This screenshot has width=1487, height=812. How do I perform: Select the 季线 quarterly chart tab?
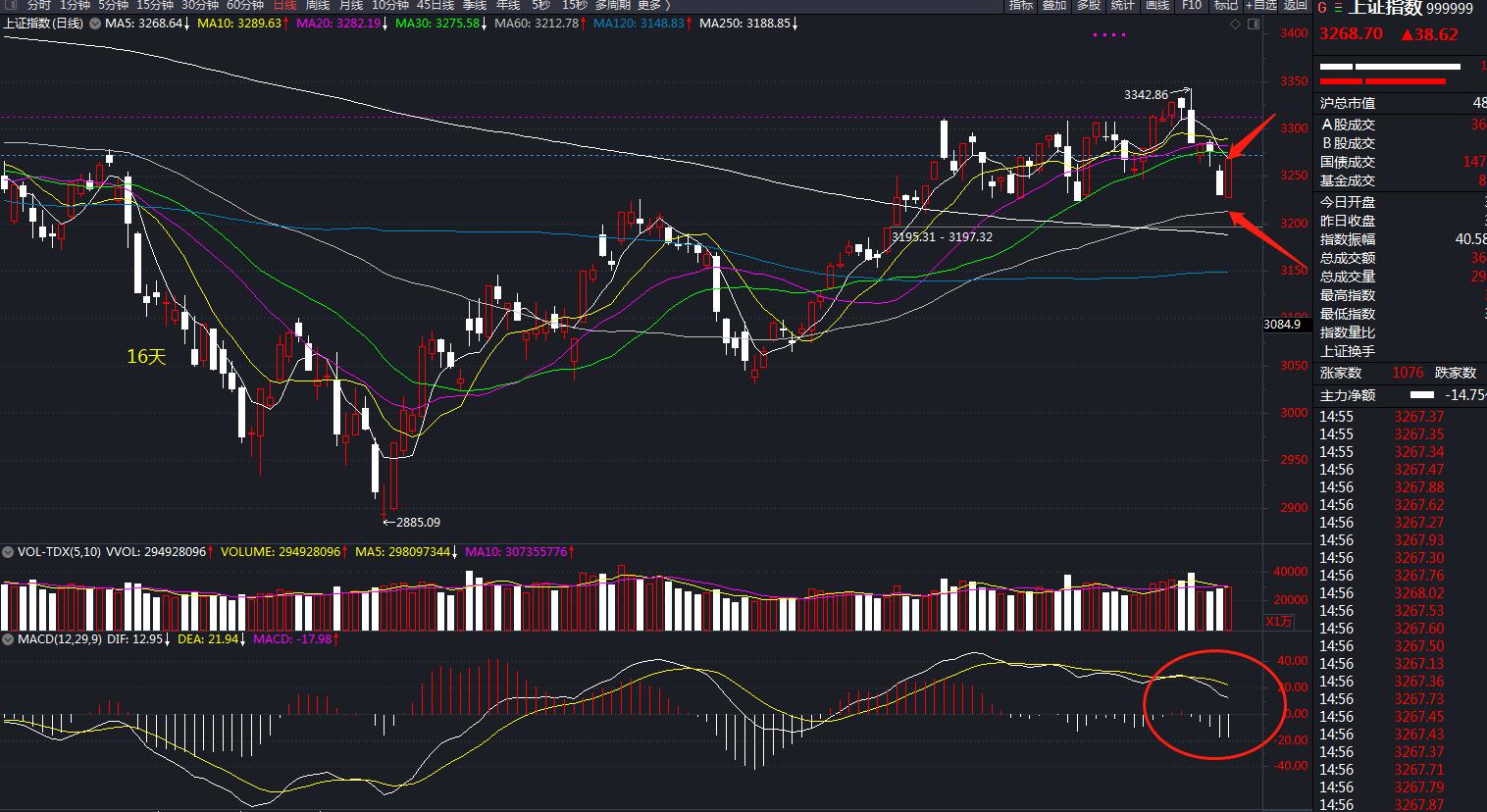coord(475,6)
